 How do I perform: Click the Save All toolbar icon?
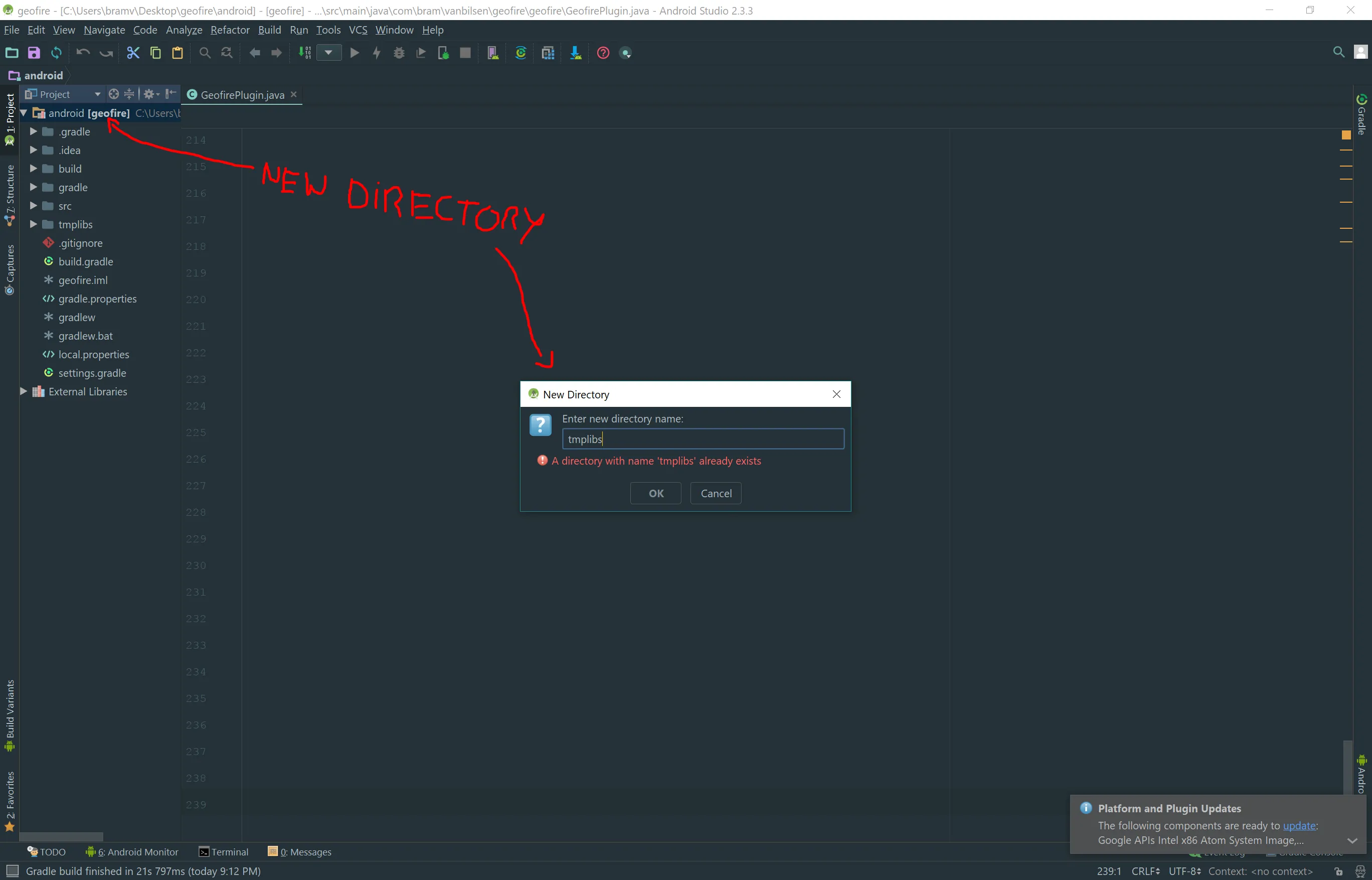click(x=34, y=53)
